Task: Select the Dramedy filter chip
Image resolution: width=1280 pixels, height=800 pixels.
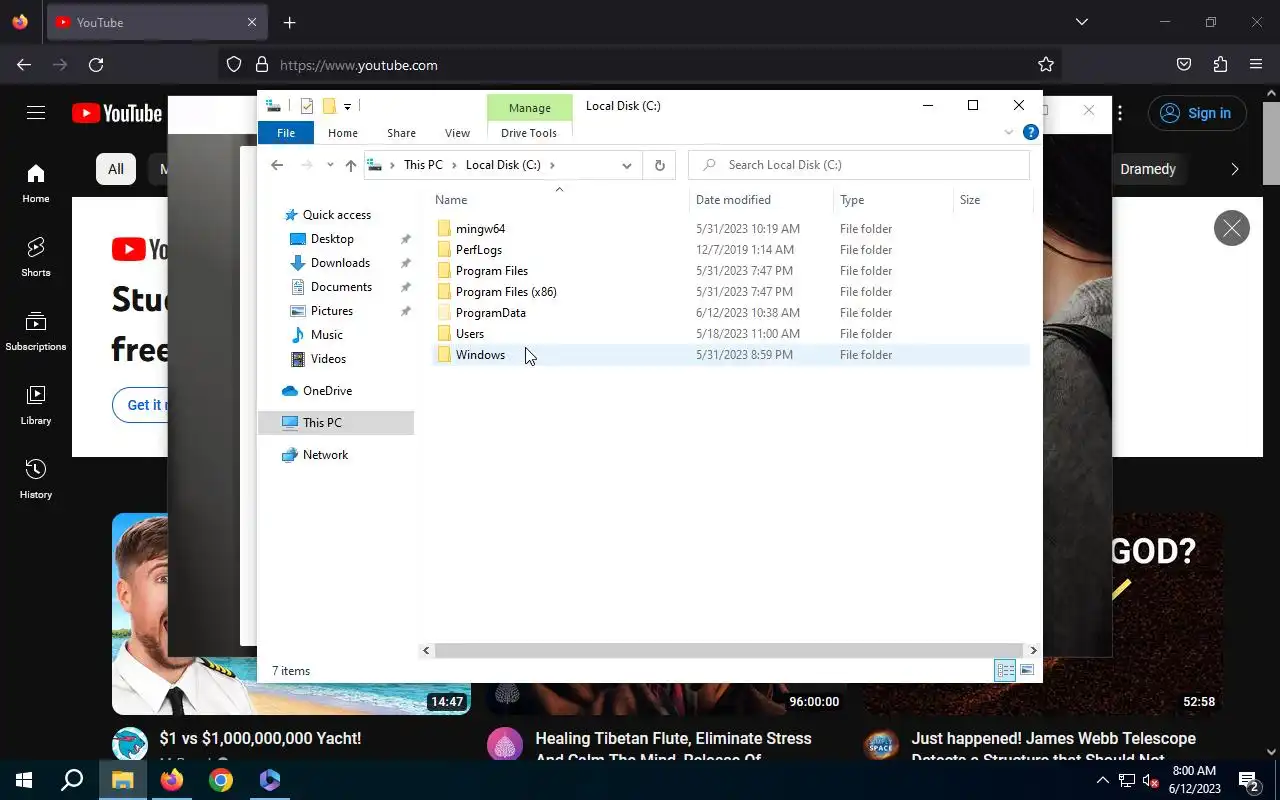Action: 1148,169
